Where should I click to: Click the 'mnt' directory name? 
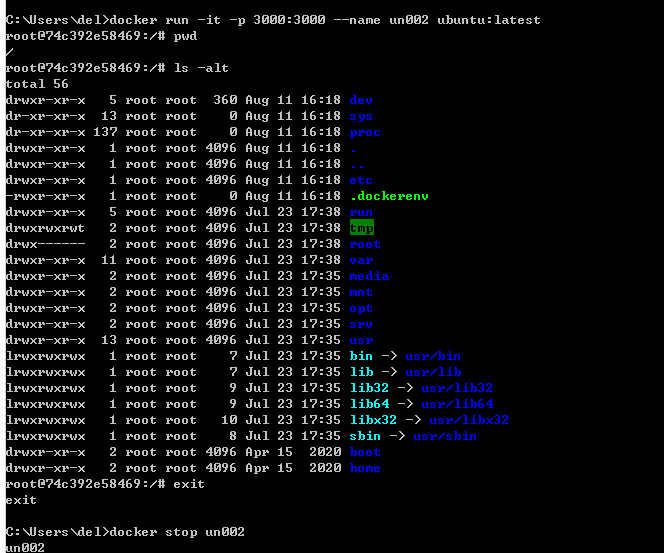click(x=361, y=292)
